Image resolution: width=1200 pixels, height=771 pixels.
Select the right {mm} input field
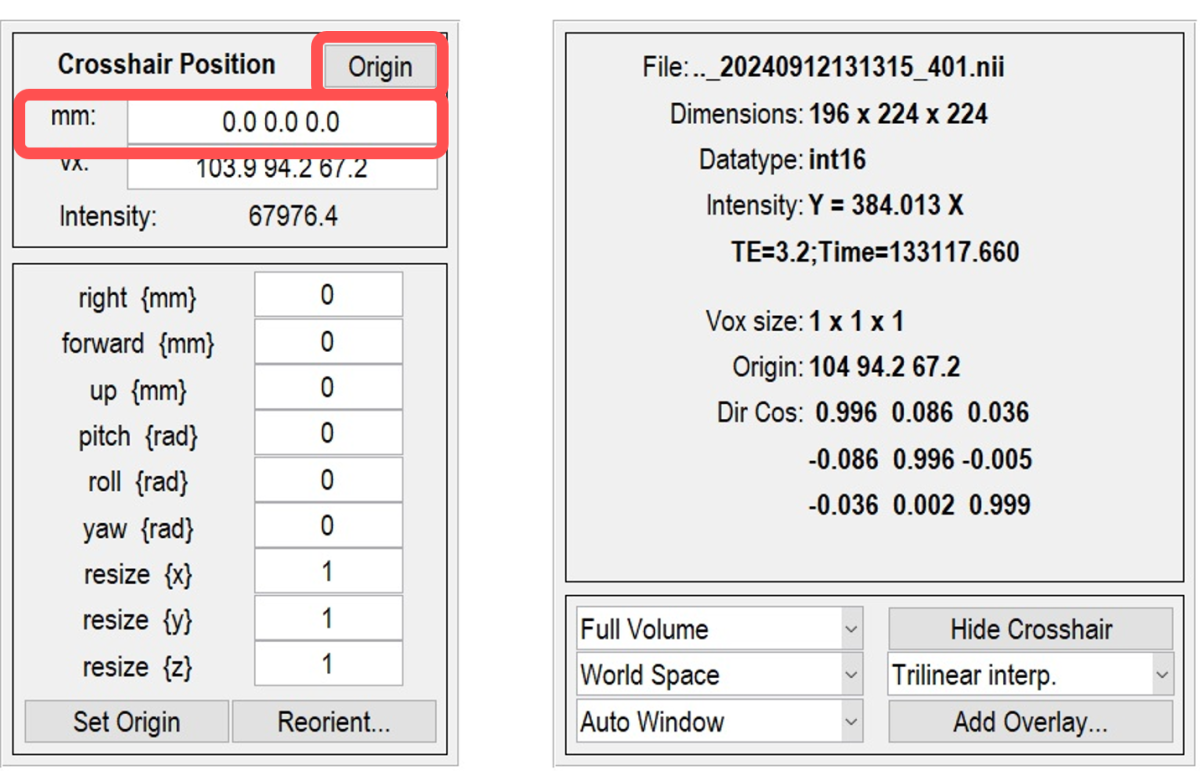328,295
